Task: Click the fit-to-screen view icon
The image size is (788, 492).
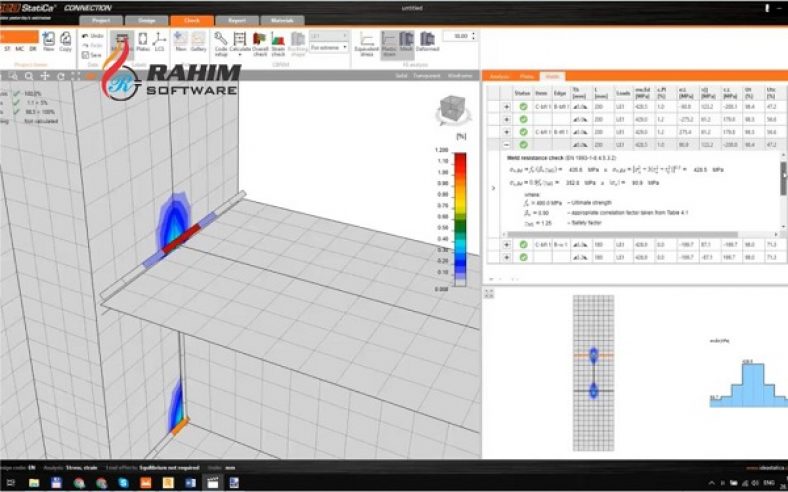Action: click(76, 76)
